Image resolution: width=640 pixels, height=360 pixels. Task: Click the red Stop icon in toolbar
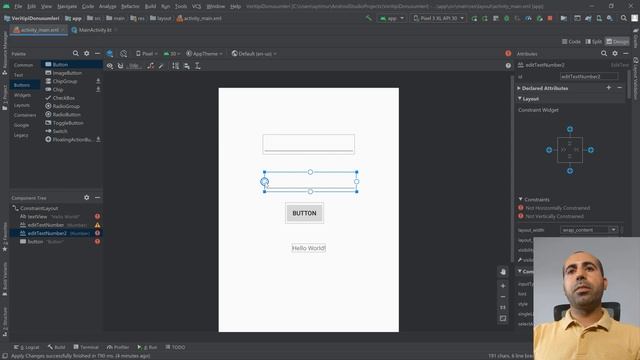550,18
